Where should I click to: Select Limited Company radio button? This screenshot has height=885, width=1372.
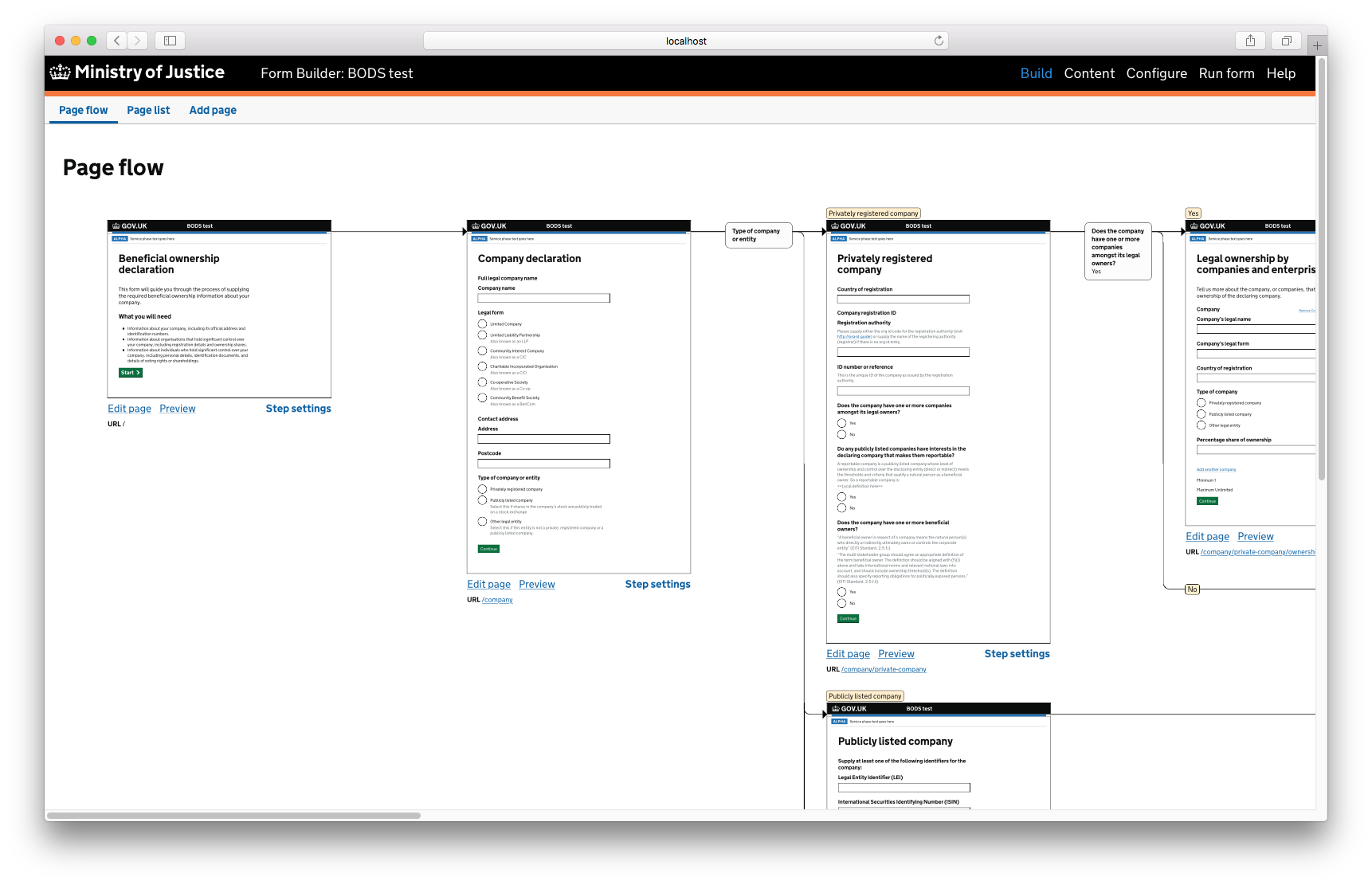[x=482, y=324]
